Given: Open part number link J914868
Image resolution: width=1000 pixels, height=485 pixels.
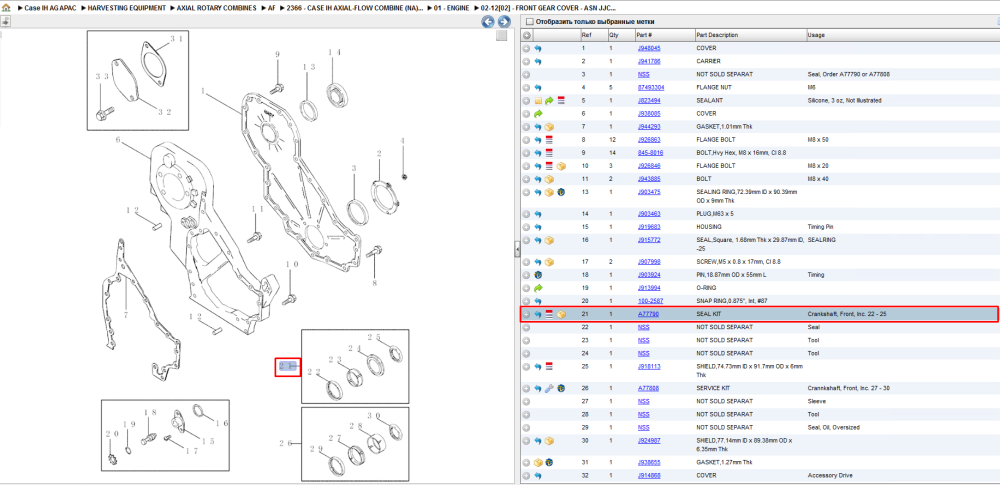Looking at the screenshot, I should pyautogui.click(x=649, y=475).
